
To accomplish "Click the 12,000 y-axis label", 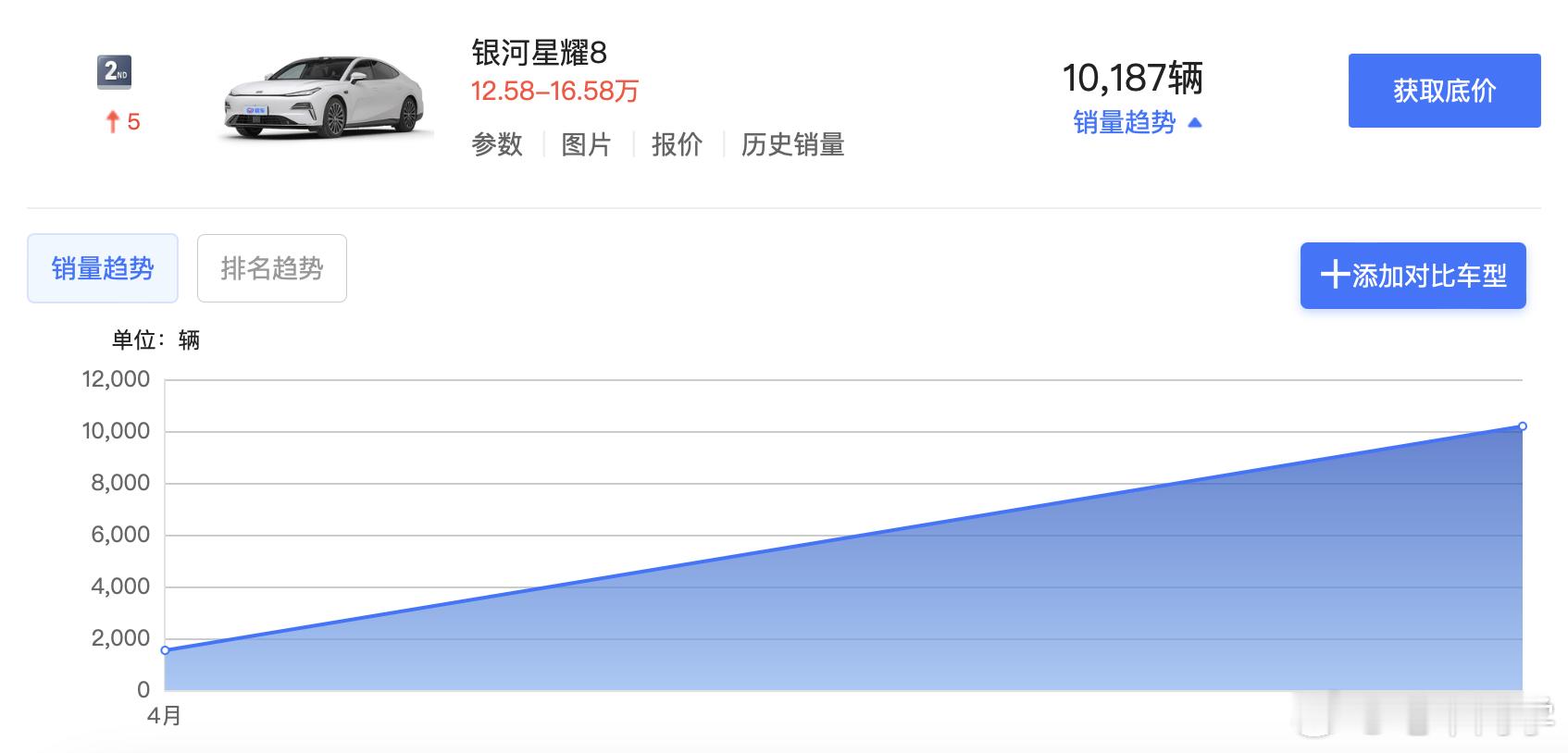I will (x=116, y=379).
